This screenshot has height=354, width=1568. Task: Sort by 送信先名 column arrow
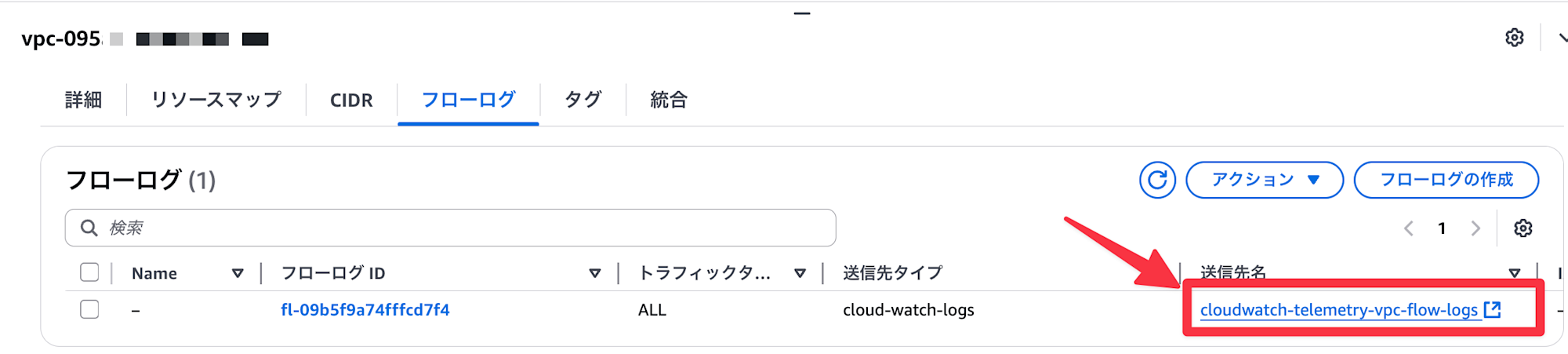(1515, 273)
